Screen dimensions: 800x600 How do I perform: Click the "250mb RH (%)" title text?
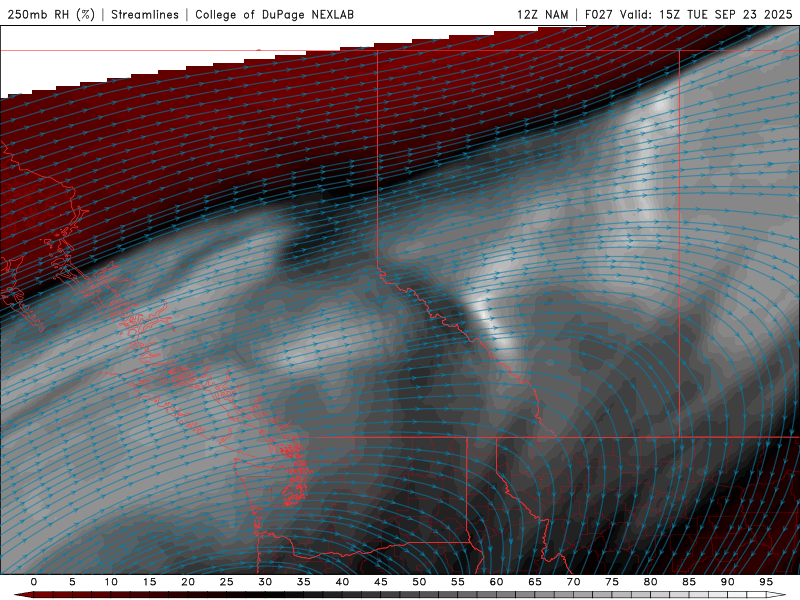(x=51, y=14)
